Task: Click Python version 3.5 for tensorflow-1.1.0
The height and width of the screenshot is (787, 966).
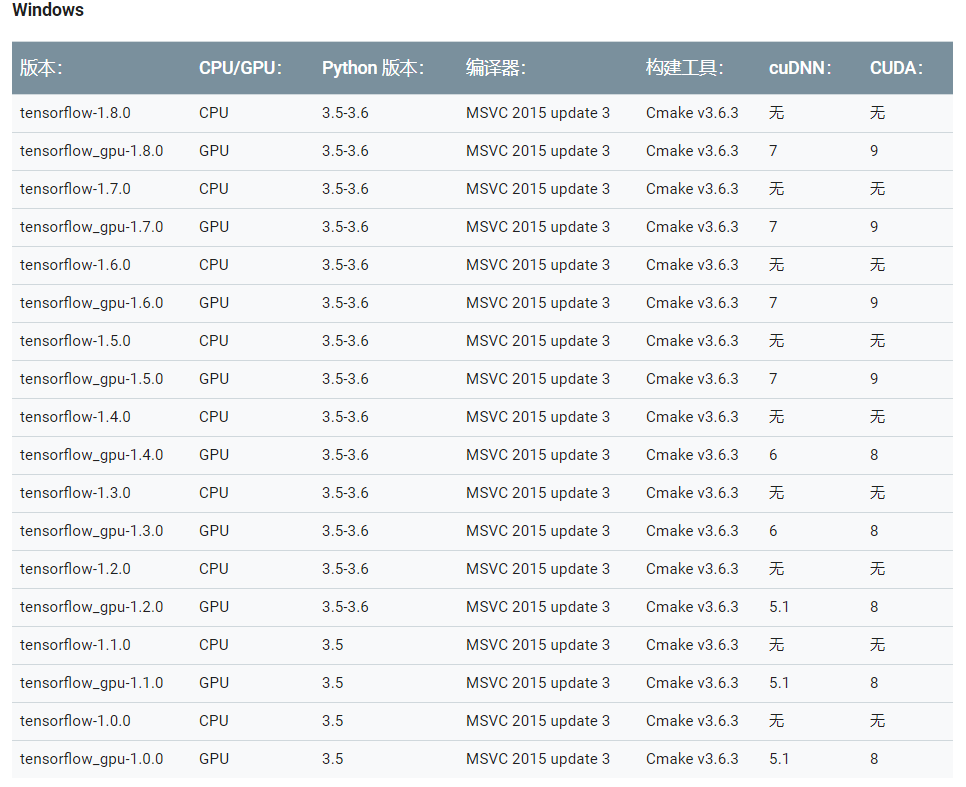Action: tap(333, 645)
